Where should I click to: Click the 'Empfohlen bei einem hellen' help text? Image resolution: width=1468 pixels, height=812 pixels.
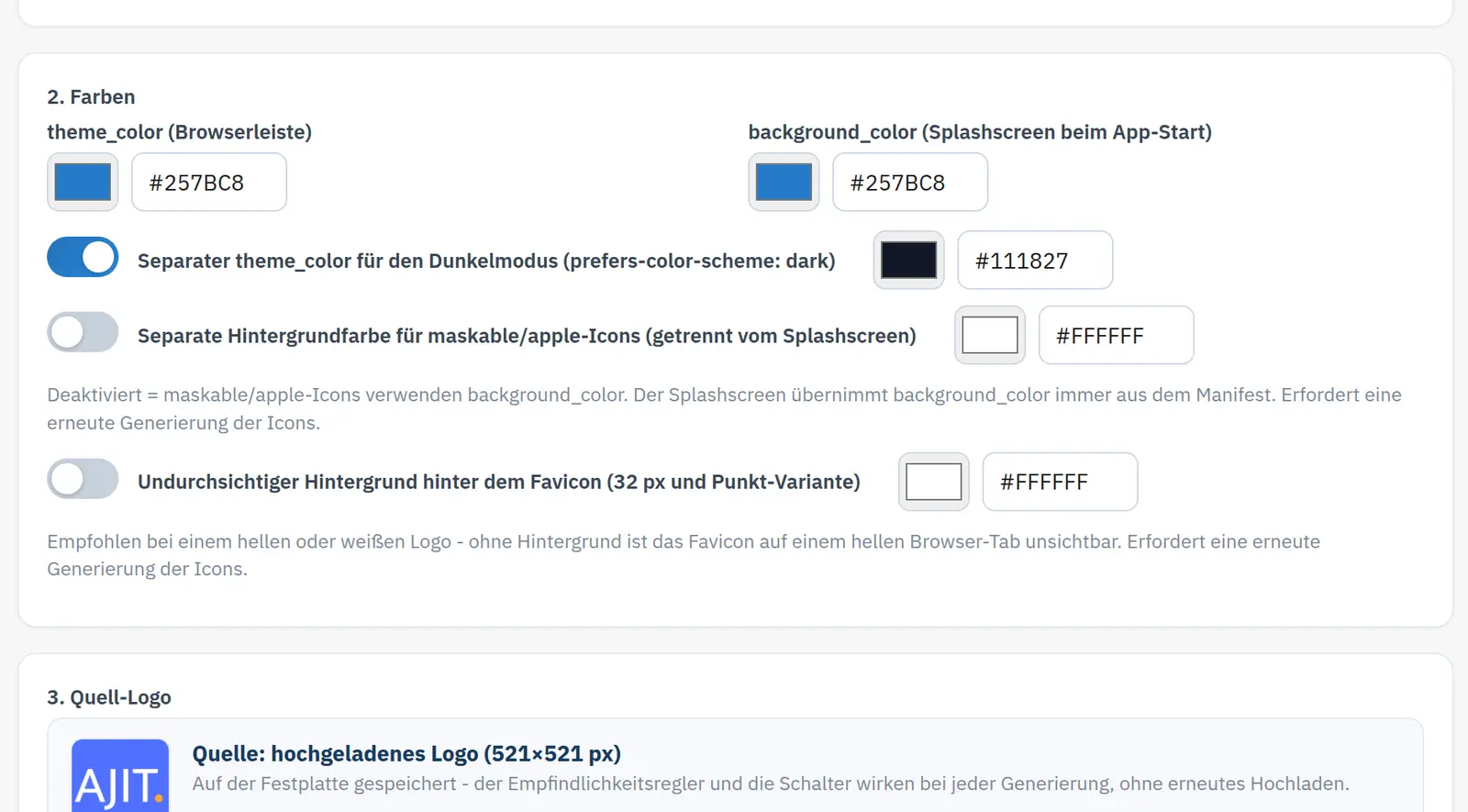point(684,555)
